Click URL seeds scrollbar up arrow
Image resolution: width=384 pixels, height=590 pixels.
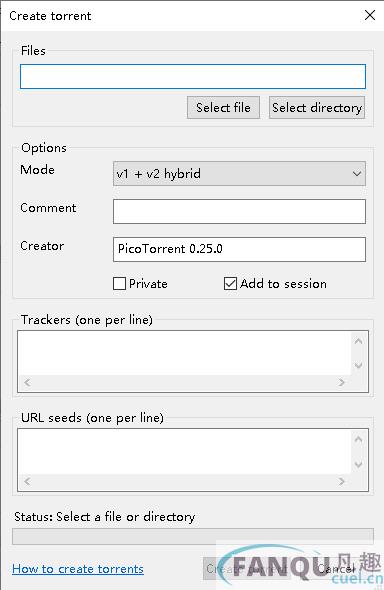pyautogui.click(x=359, y=439)
